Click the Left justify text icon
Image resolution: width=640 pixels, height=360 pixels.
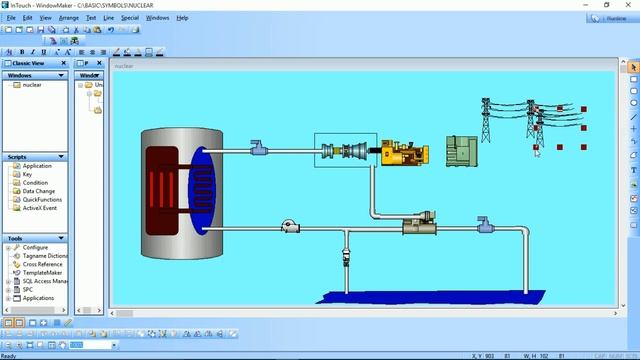pyautogui.click(x=82, y=52)
